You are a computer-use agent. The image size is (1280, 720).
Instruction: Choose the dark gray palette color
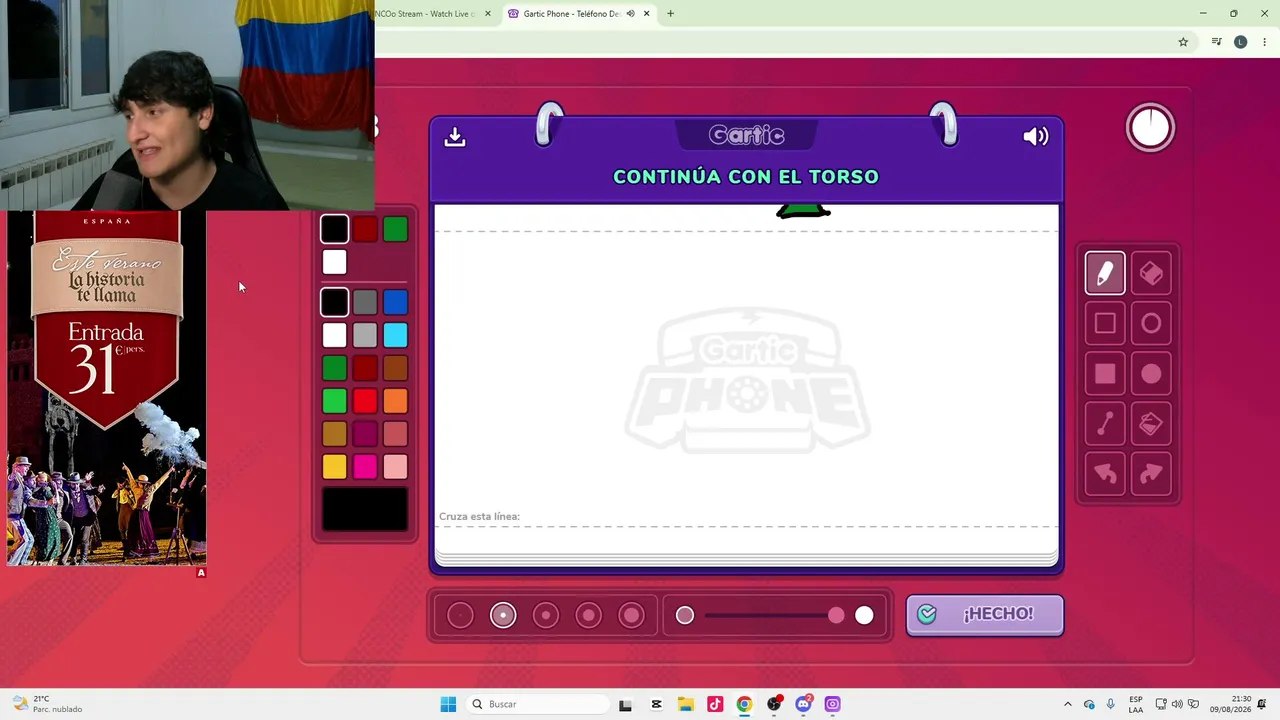click(x=365, y=302)
